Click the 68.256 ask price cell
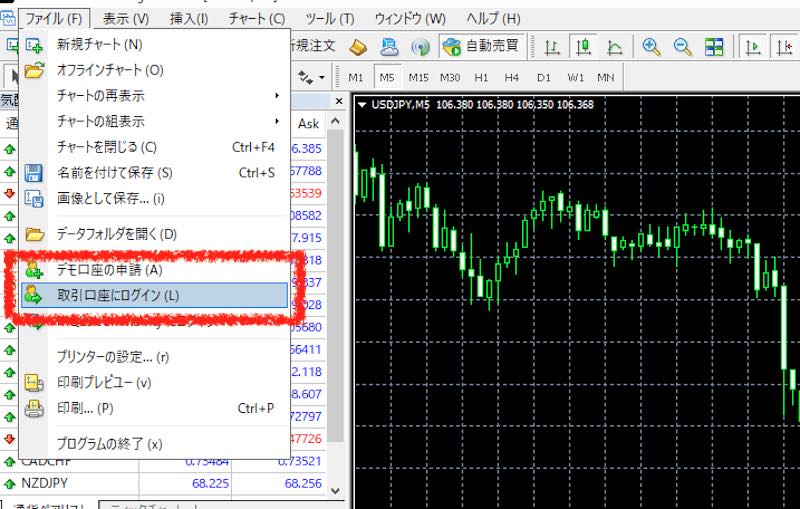The width and height of the screenshot is (800, 509). pyautogui.click(x=303, y=483)
